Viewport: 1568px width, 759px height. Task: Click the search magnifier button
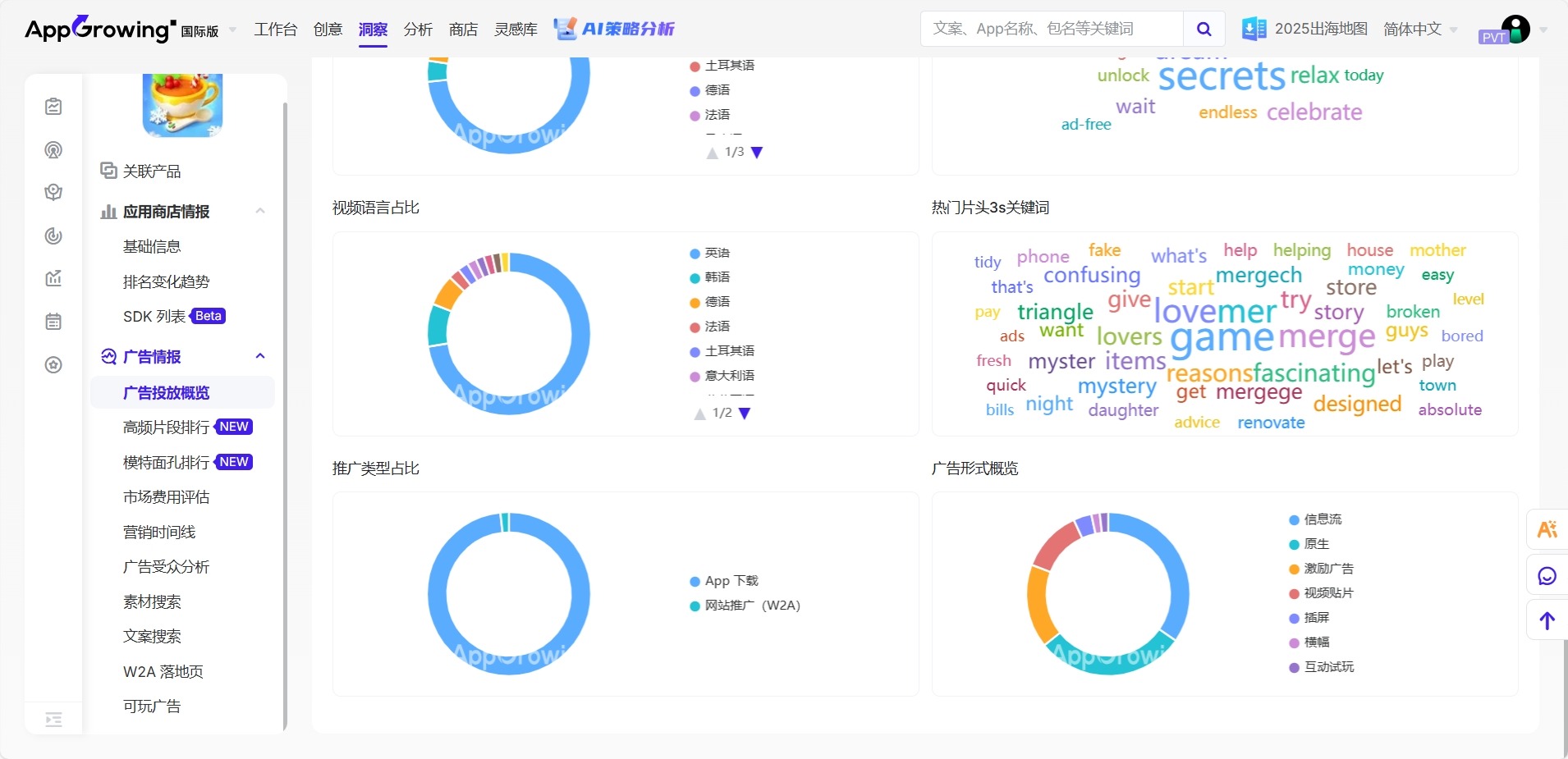(x=1204, y=30)
